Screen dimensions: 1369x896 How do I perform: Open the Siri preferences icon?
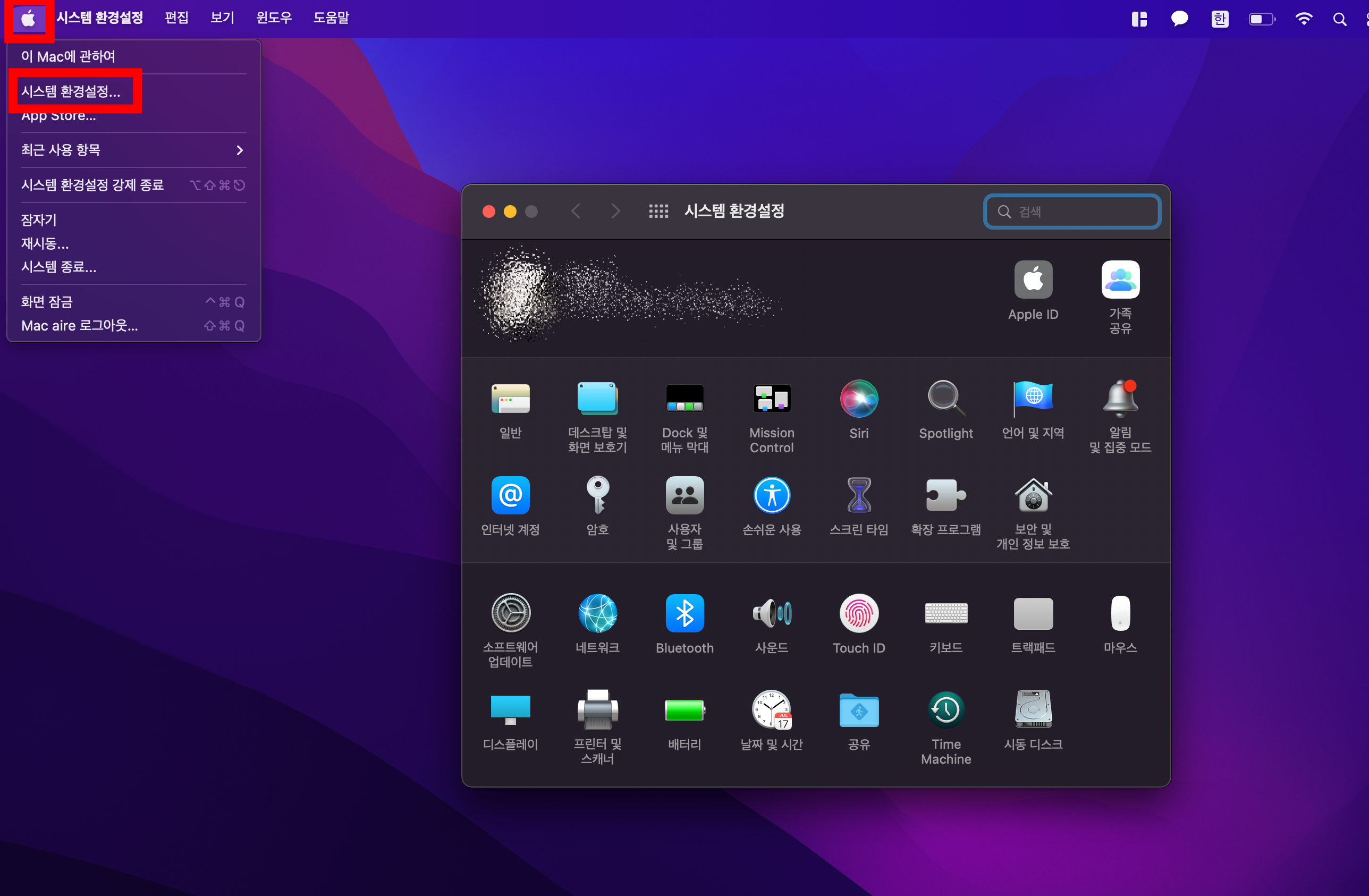(x=858, y=399)
